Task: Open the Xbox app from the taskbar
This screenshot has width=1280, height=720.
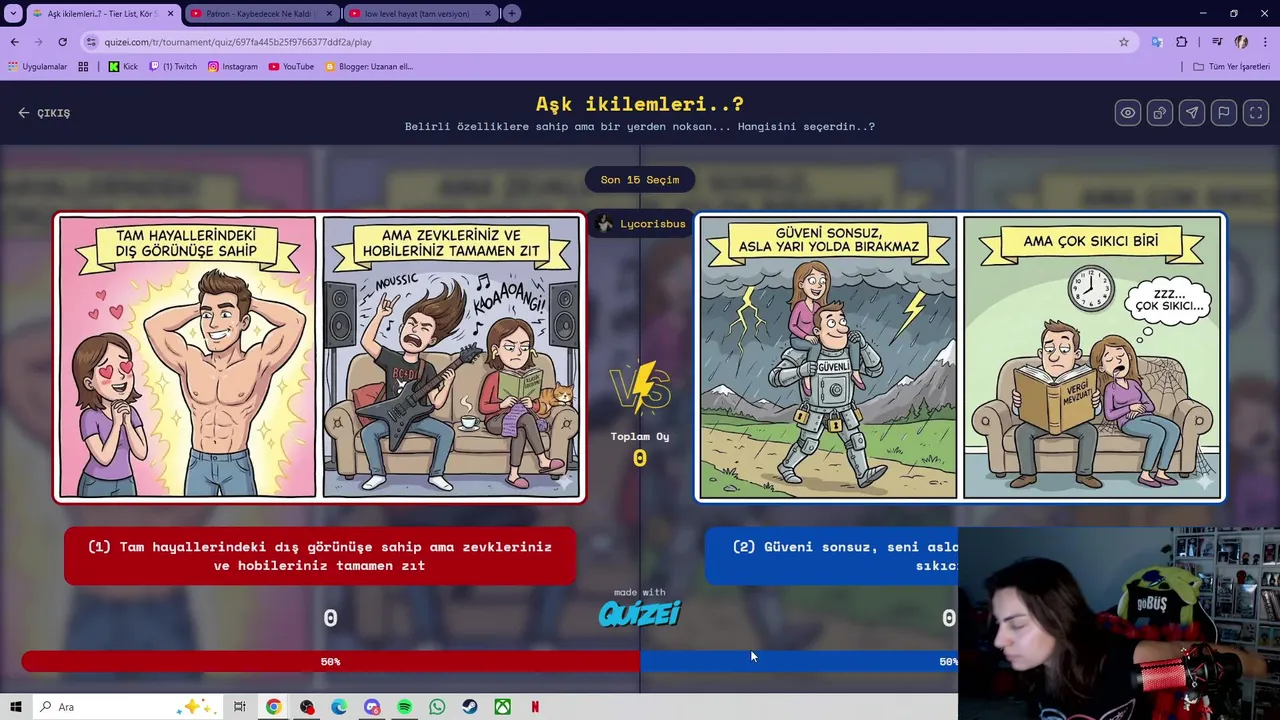Action: coord(502,707)
